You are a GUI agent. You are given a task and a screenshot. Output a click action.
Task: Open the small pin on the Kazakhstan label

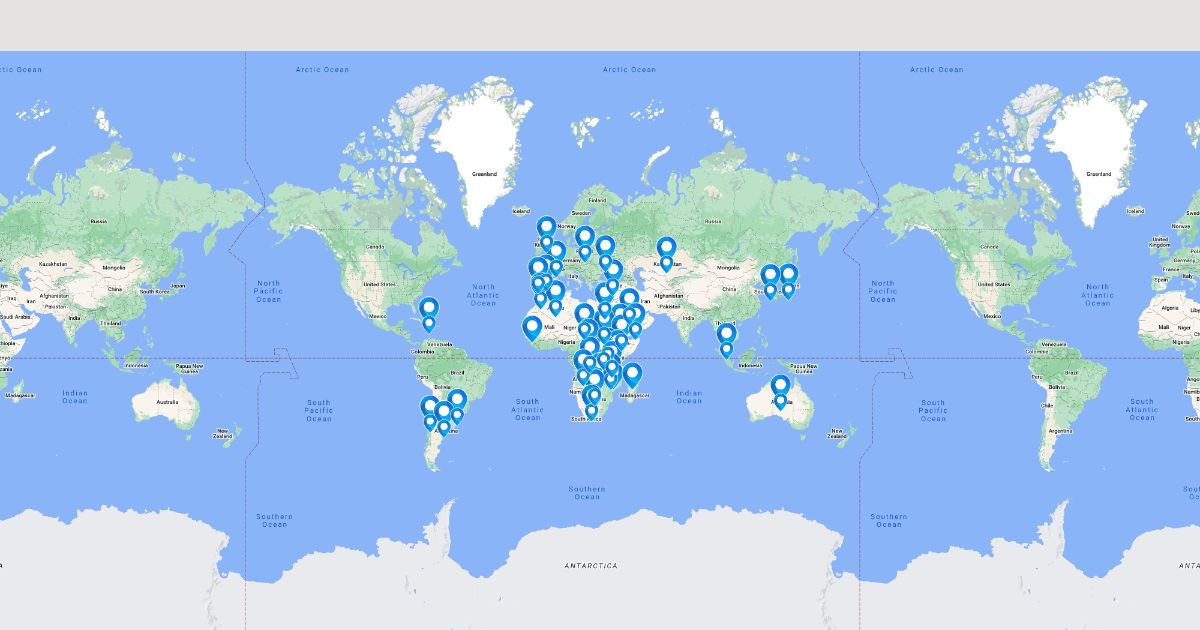(666, 264)
